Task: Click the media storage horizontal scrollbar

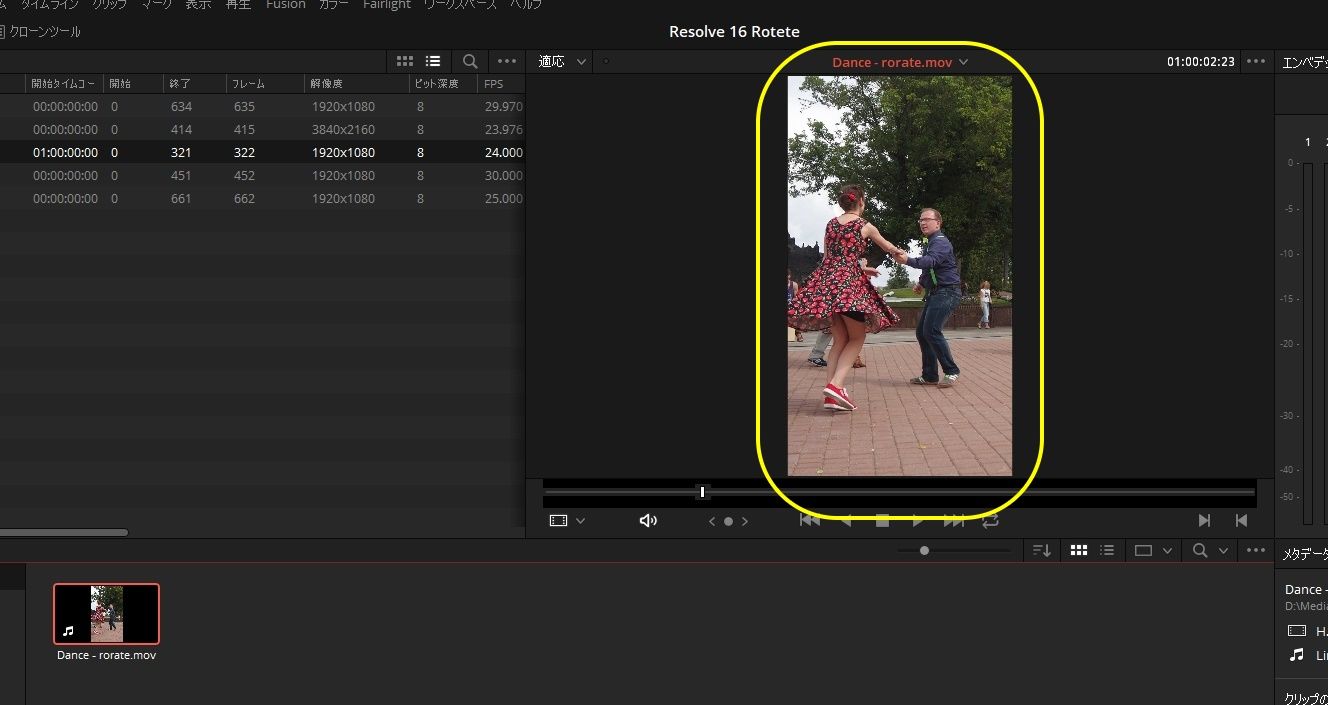Action: (x=64, y=532)
